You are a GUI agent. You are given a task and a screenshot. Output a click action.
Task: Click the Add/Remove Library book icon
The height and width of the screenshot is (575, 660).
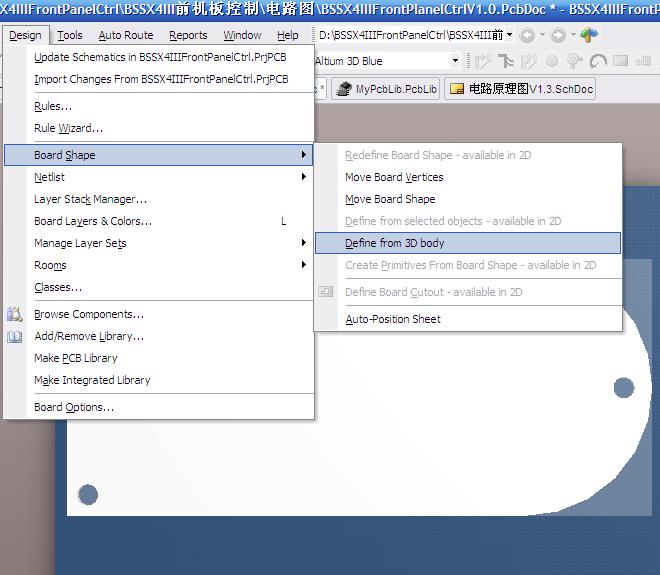[15, 337]
